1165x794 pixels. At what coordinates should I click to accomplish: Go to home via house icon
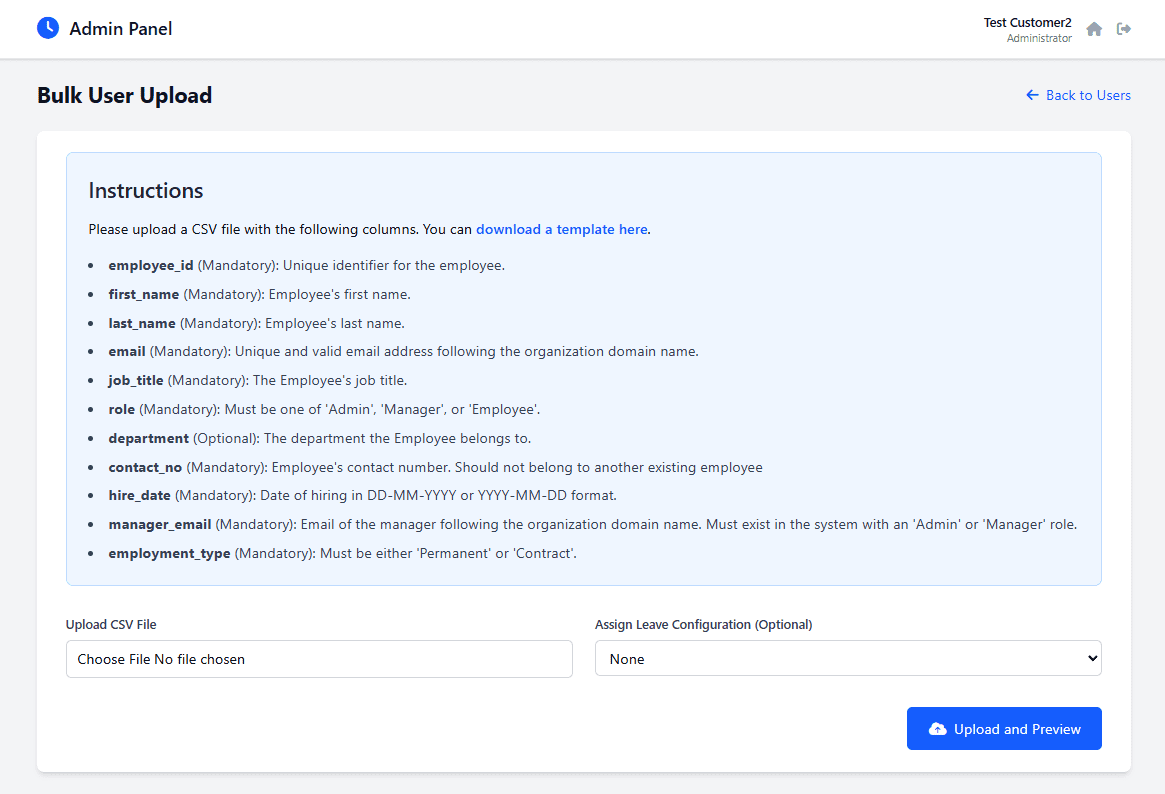1094,29
